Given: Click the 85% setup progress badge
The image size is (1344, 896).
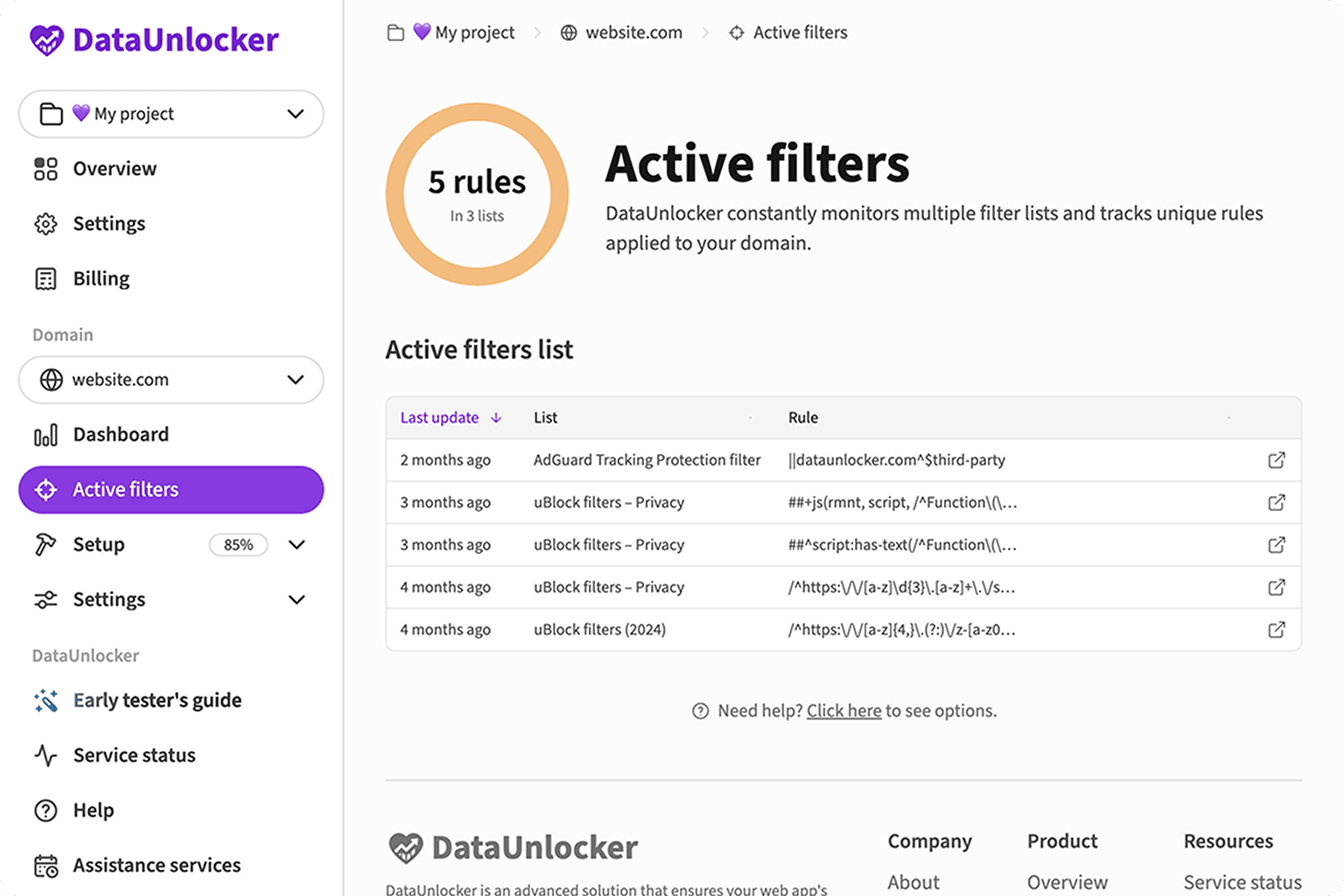Looking at the screenshot, I should click(x=238, y=544).
